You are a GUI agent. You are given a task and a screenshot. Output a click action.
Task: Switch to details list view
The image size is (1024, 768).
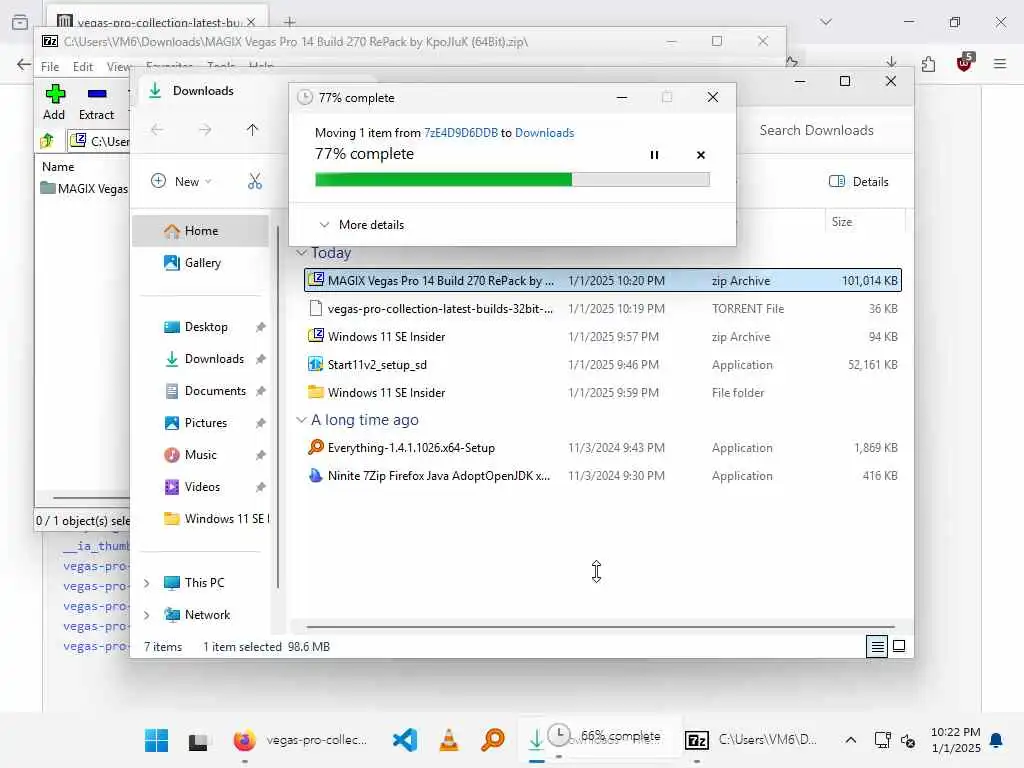point(877,647)
